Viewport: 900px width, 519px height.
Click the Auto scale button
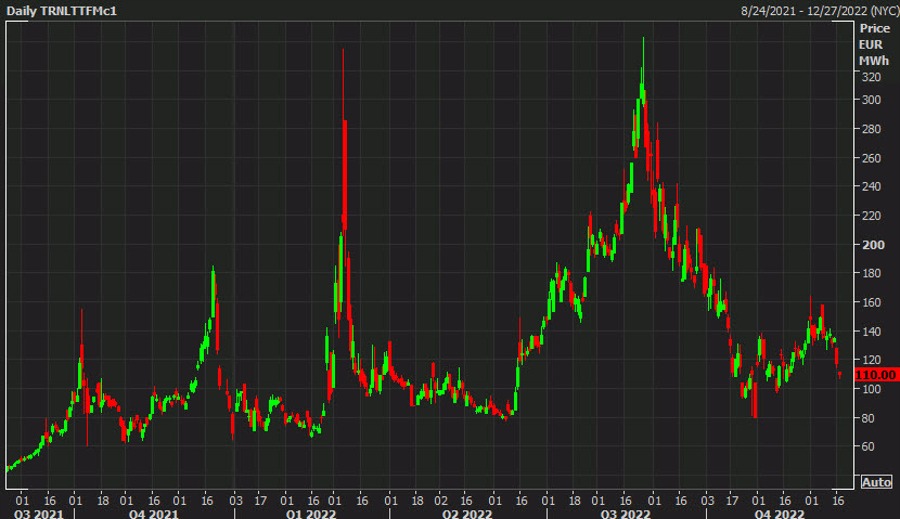(x=876, y=481)
